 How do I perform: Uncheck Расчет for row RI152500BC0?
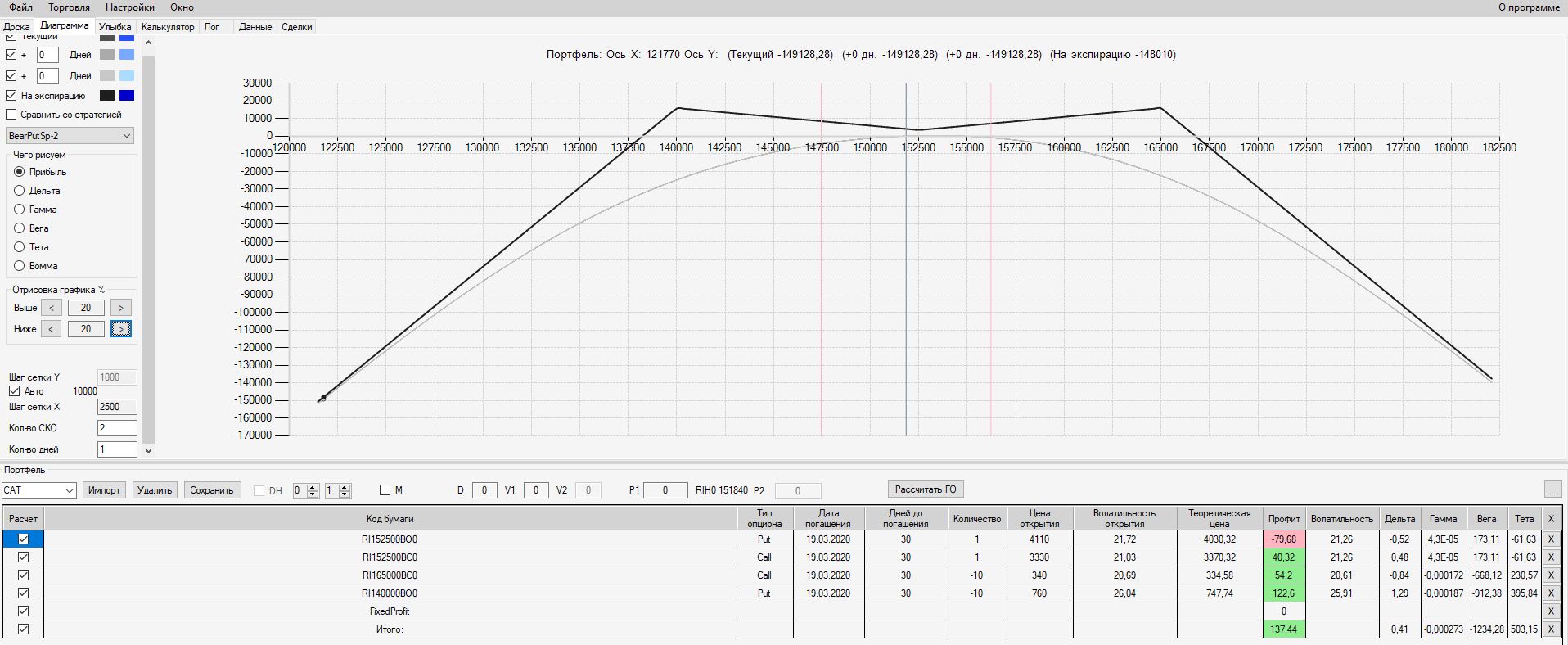(x=23, y=557)
